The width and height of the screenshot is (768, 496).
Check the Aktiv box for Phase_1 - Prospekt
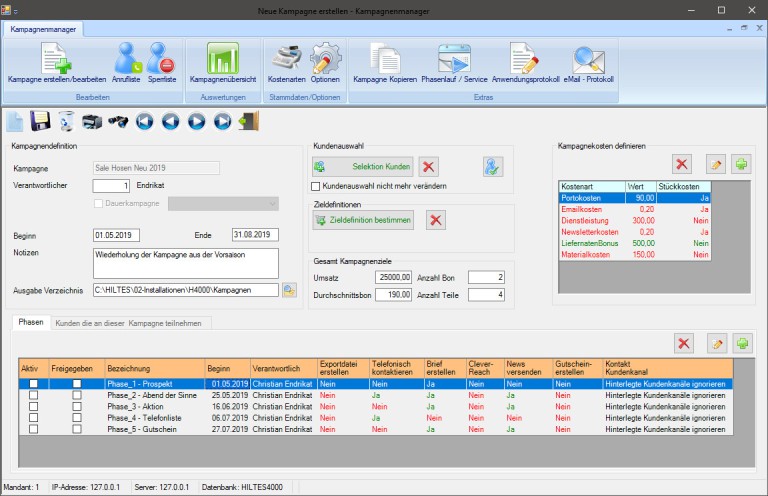(x=33, y=383)
